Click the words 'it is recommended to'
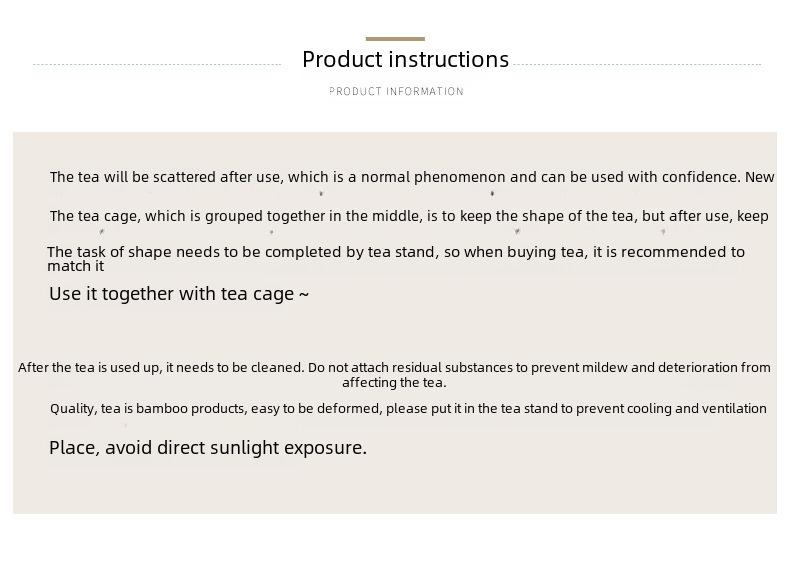Viewport: 790px width, 571px height. 669,251
